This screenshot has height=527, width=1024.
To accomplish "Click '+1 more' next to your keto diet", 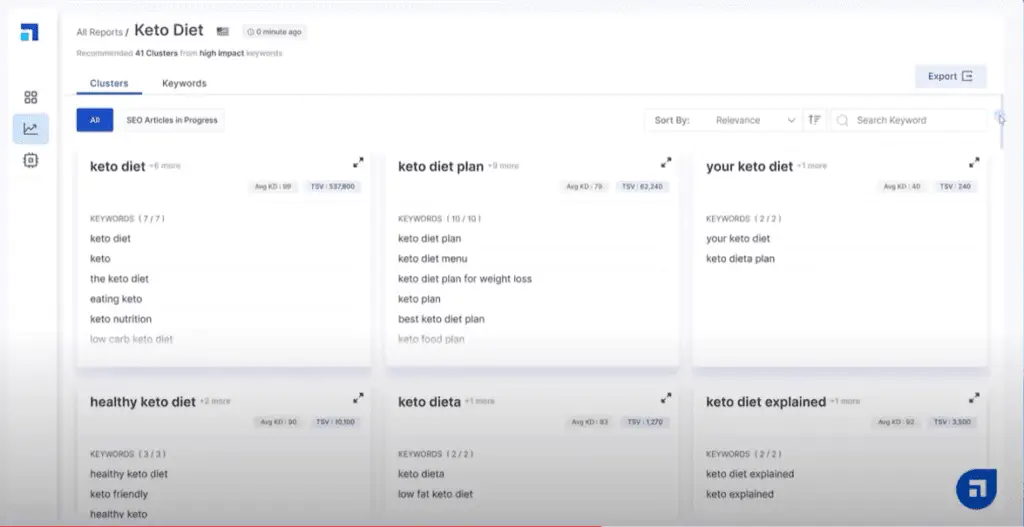I will [812, 166].
